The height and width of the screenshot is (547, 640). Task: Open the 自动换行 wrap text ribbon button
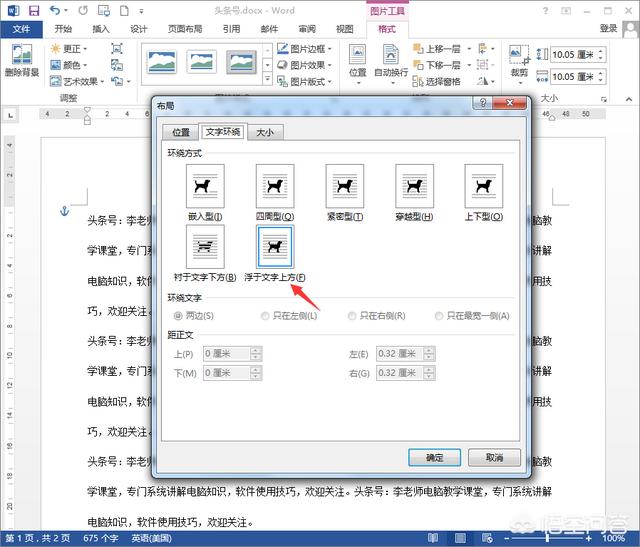391,64
